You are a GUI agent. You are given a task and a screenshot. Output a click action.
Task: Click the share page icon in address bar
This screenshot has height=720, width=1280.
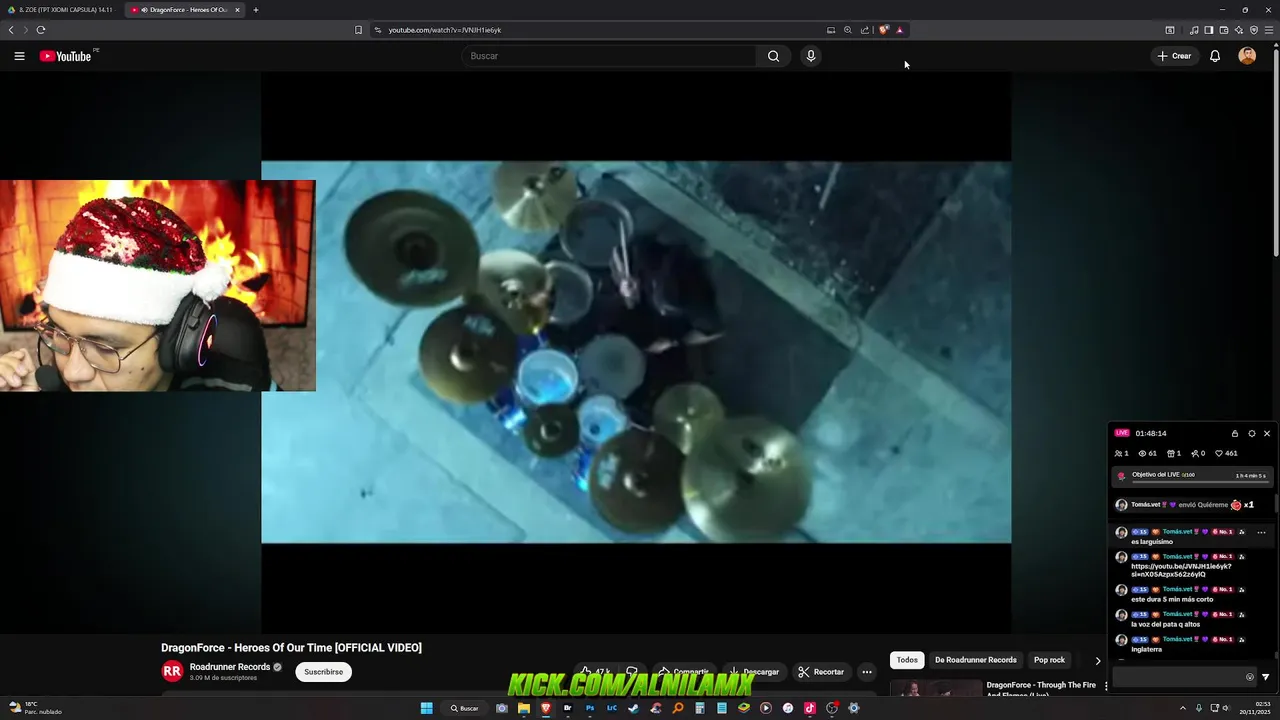tap(865, 30)
